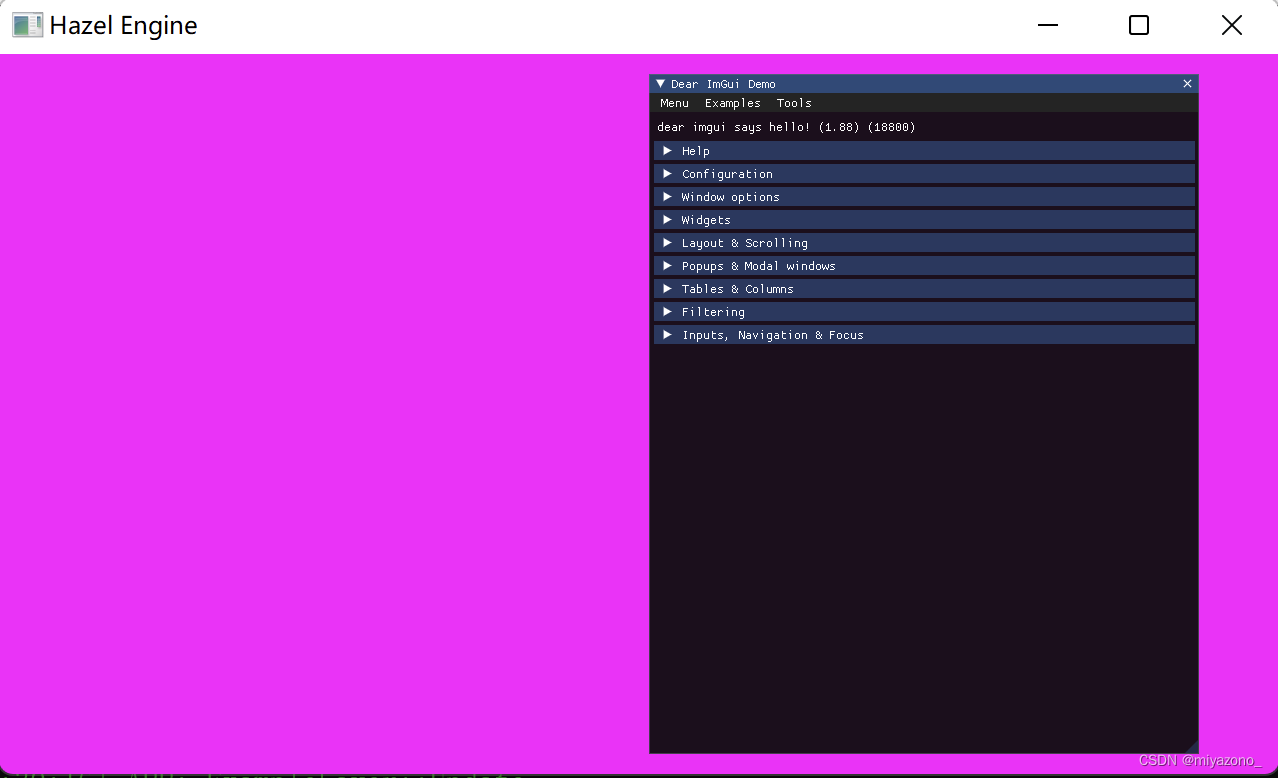The height and width of the screenshot is (778, 1278).
Task: Select the hello version text line
Action: [x=785, y=127]
